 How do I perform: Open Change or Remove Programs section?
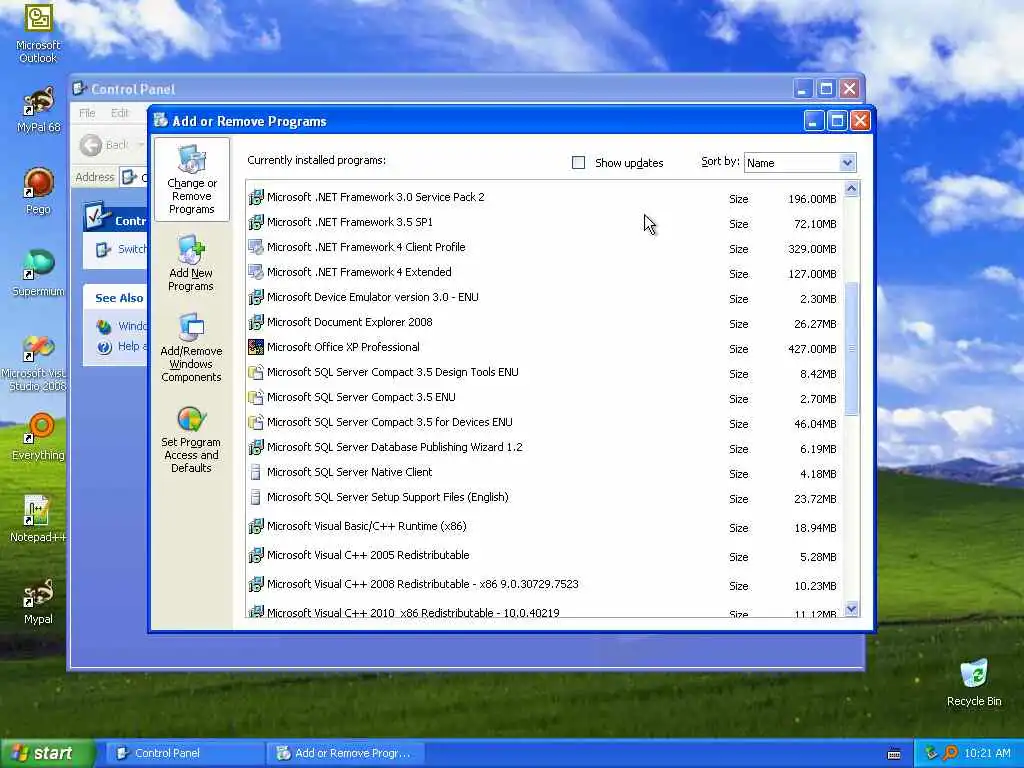point(191,180)
